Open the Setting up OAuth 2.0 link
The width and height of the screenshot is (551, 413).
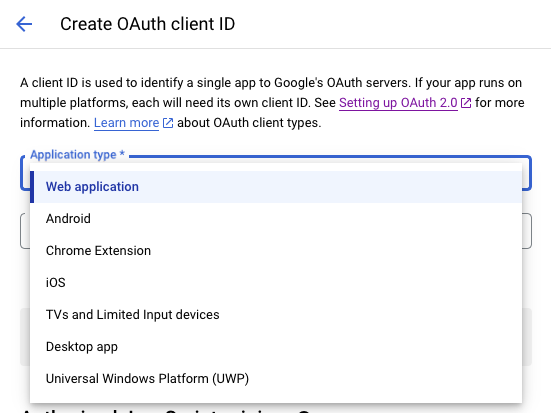(398, 103)
